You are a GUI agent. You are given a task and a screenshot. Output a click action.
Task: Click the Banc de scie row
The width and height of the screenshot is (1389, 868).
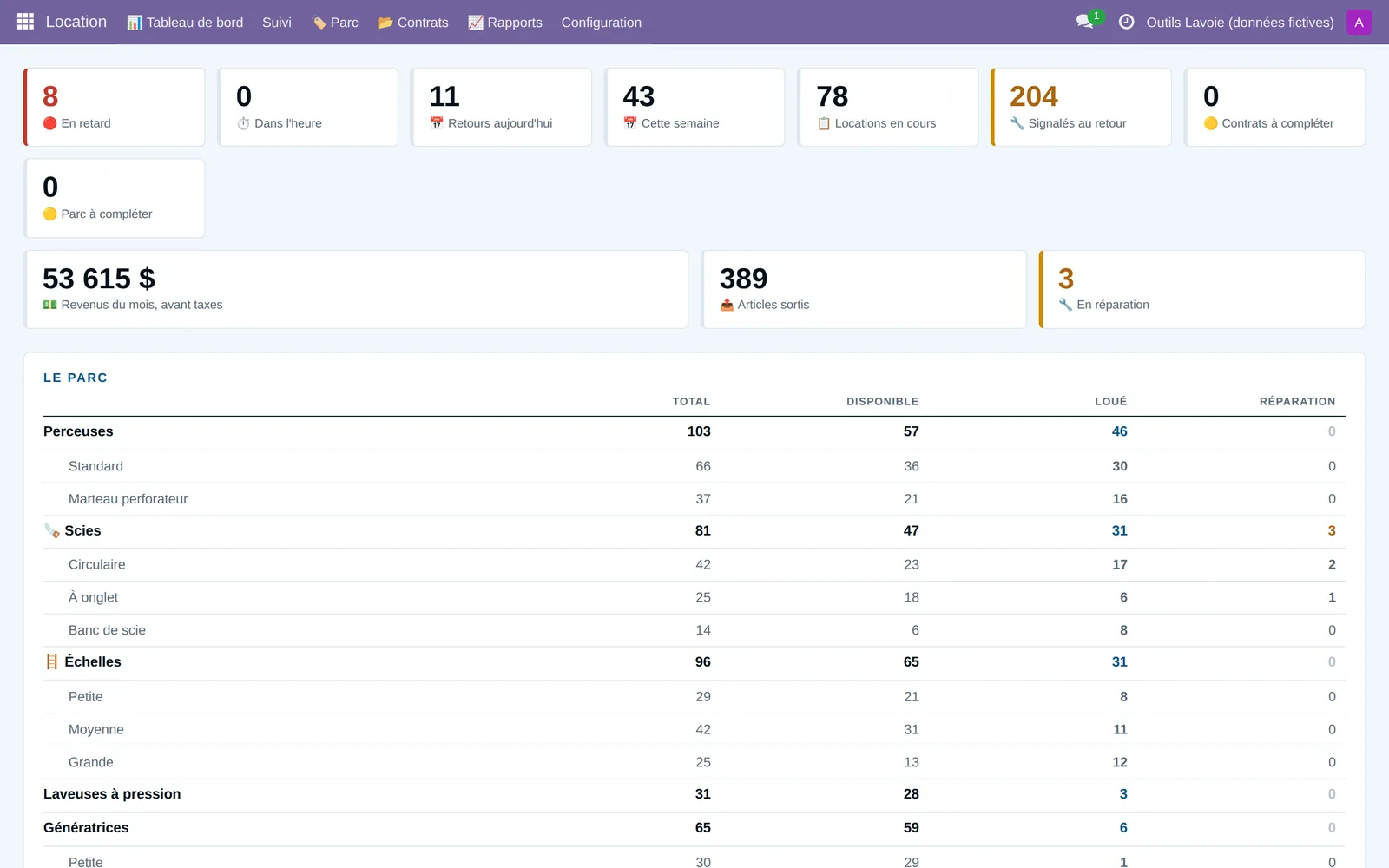click(694, 631)
